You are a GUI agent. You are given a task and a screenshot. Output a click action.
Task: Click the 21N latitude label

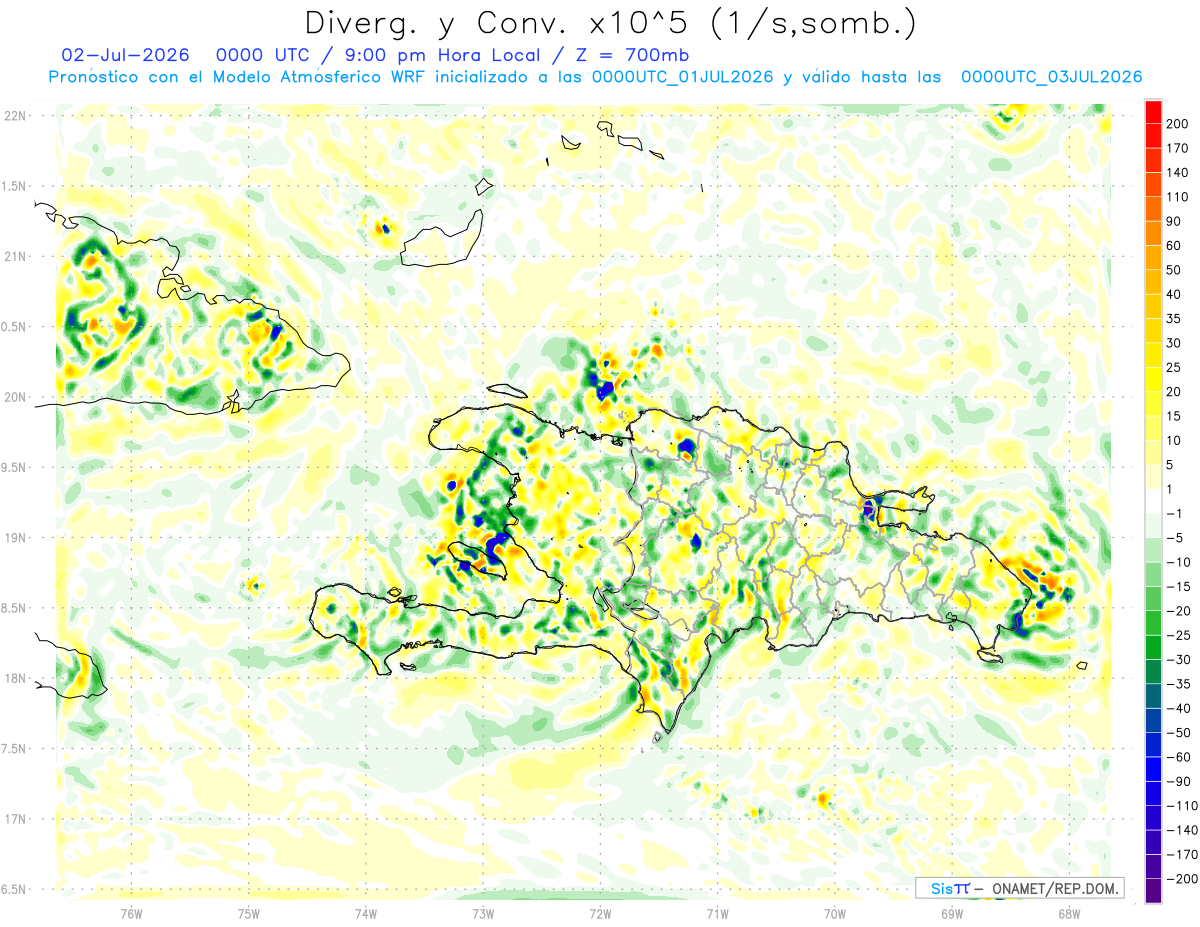(14, 256)
